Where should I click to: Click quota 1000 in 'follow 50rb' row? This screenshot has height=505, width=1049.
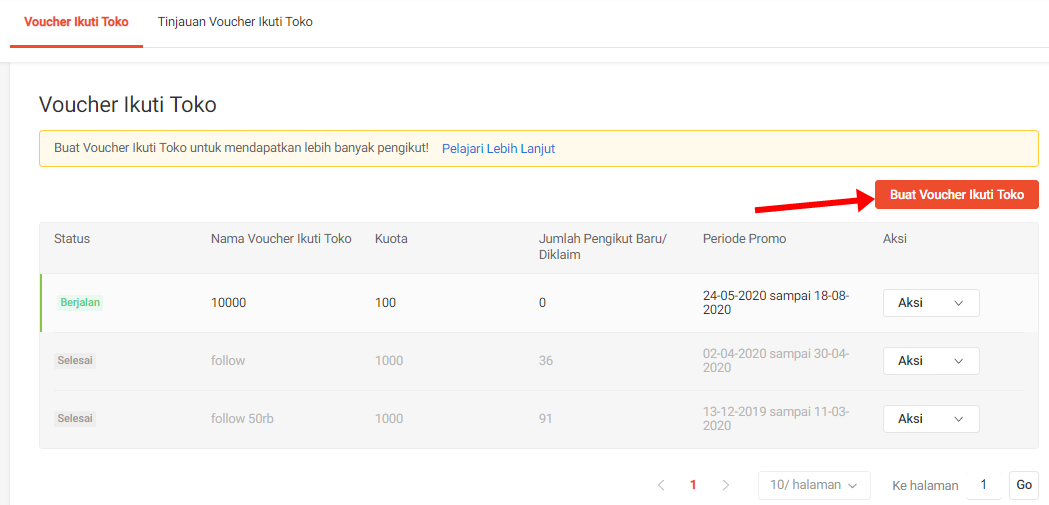[389, 419]
